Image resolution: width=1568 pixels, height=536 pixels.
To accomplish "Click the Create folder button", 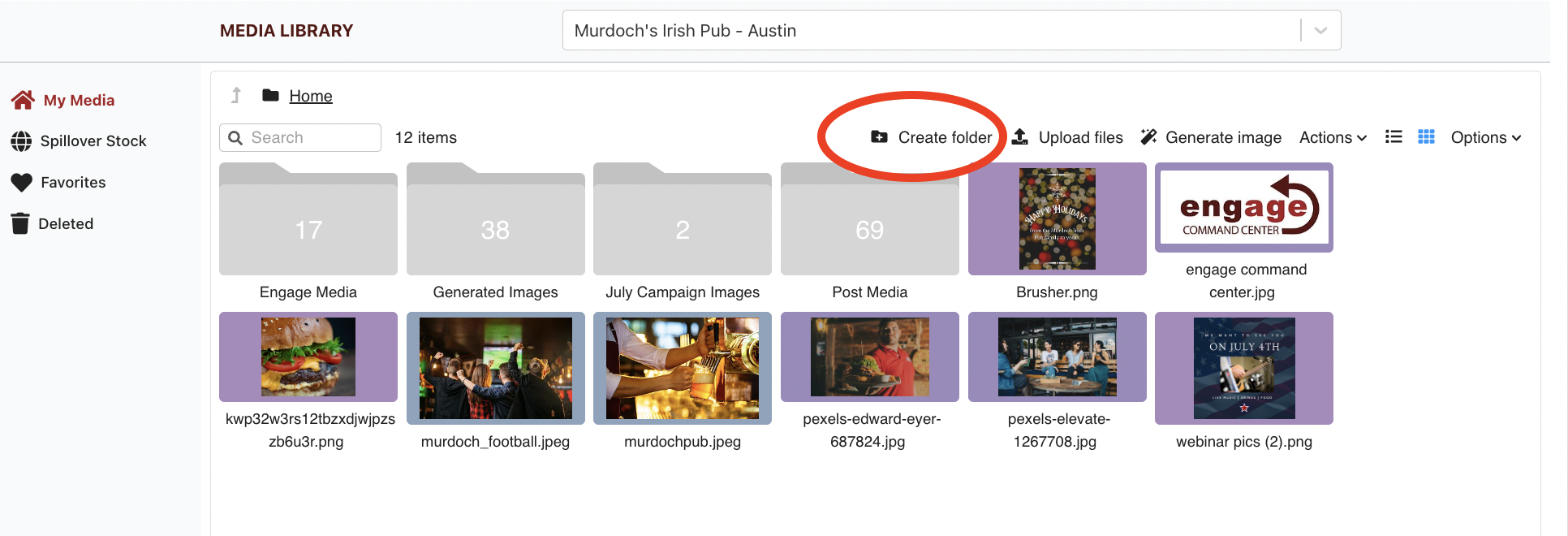I will click(932, 137).
